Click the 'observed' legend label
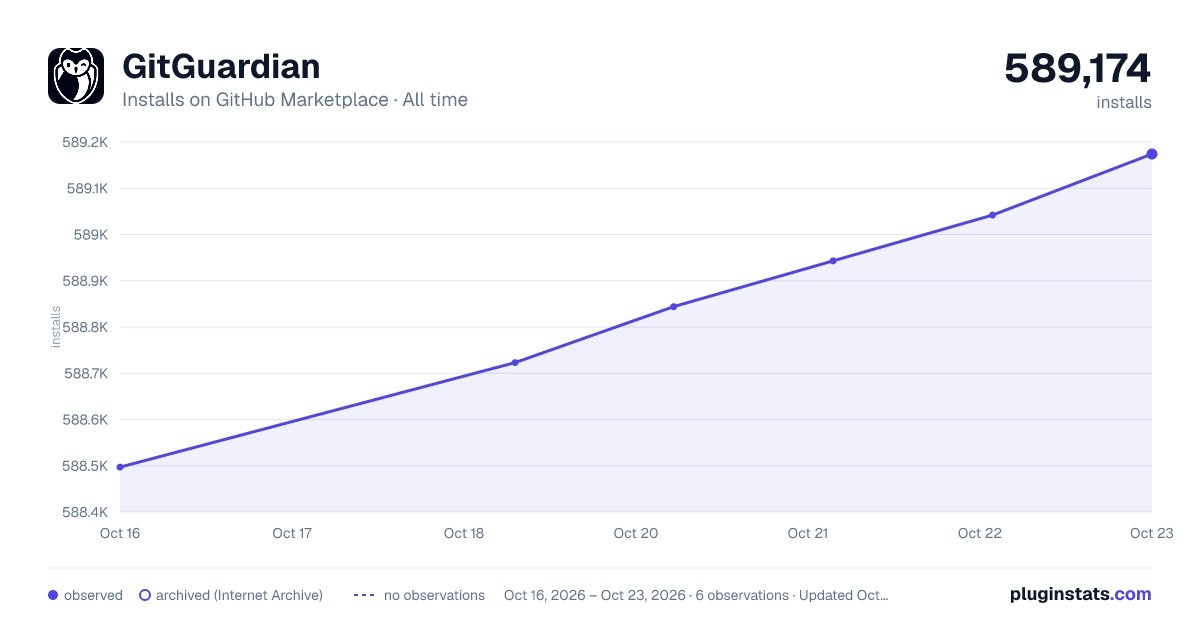Screen dimensions: 1200x630 (x=93, y=595)
